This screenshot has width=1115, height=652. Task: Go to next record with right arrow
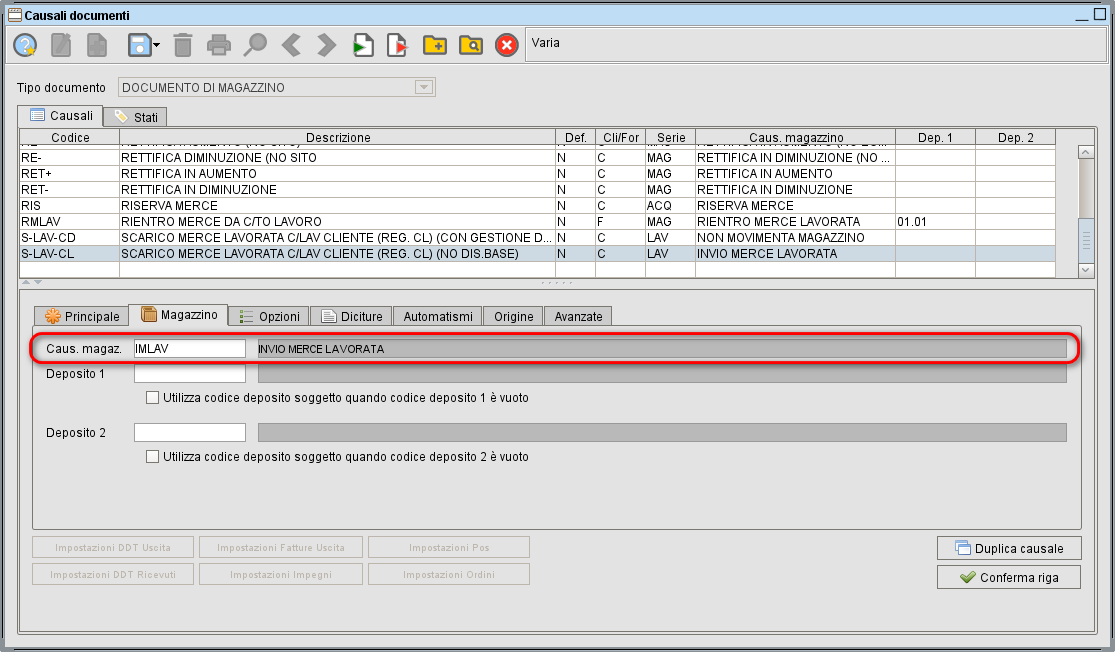326,45
